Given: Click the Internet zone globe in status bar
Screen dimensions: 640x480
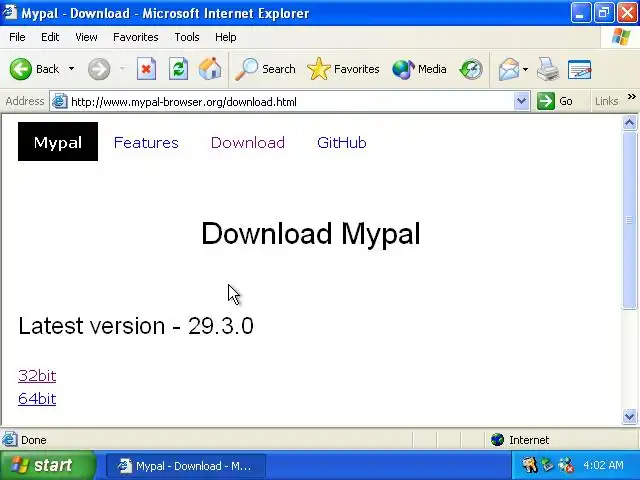Looking at the screenshot, I should tap(498, 440).
